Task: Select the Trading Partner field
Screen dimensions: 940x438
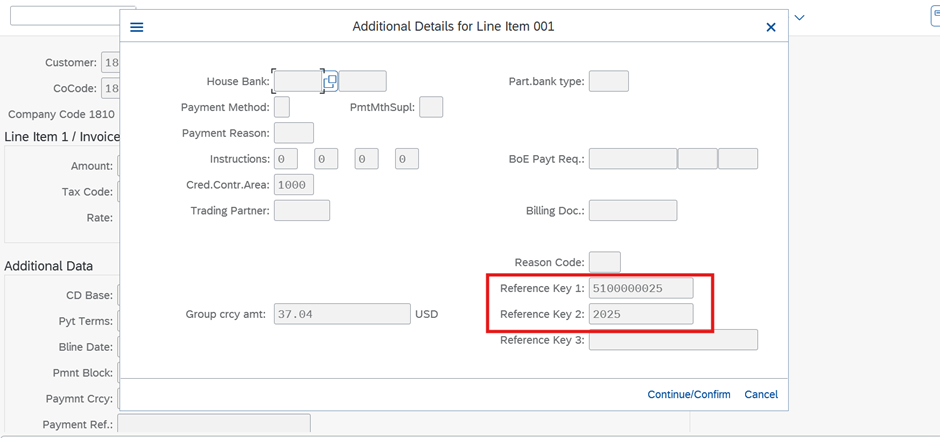Action: pos(302,211)
